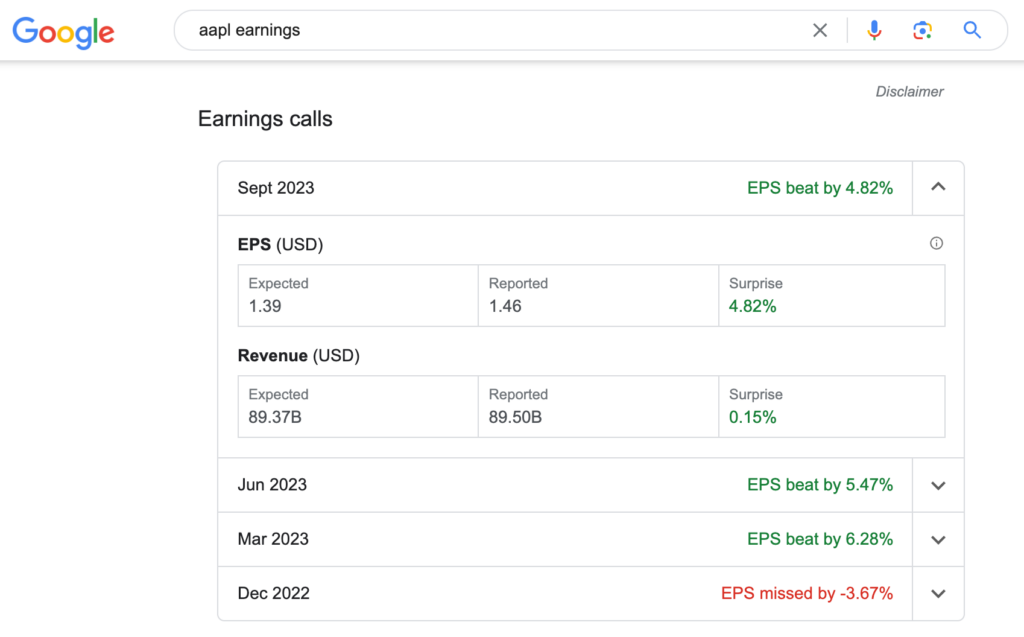The height and width of the screenshot is (637, 1024).
Task: Clear the search query with the X icon
Action: click(820, 30)
